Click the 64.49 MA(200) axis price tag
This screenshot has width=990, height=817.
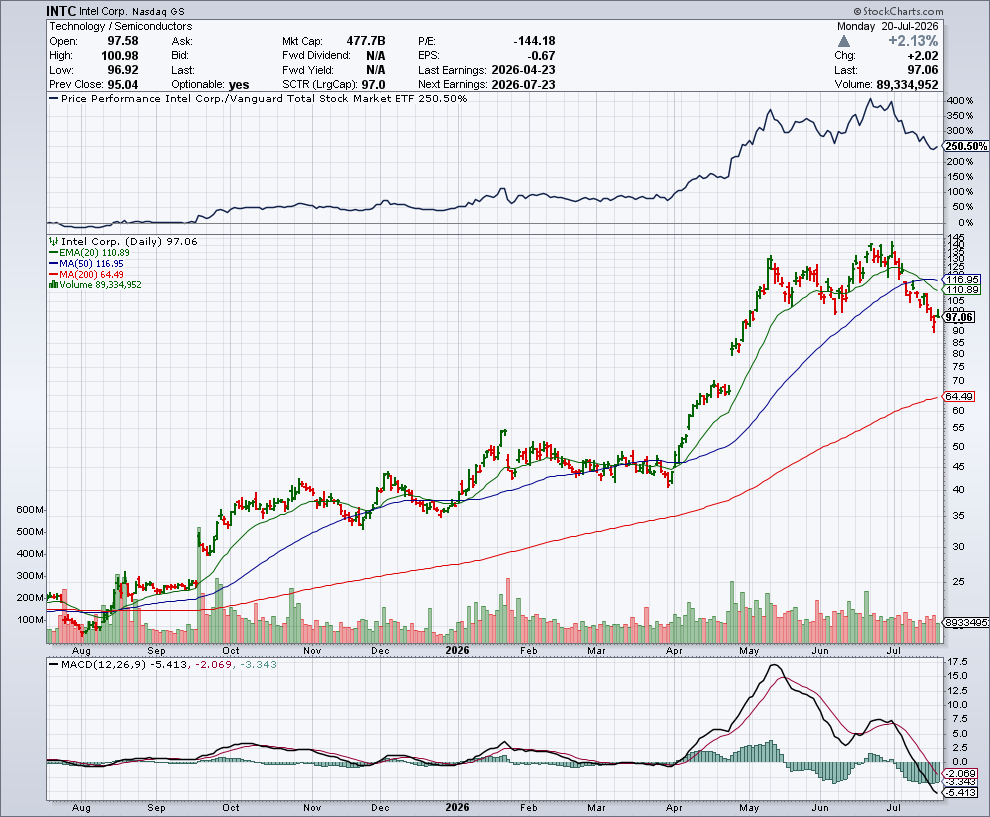(958, 397)
